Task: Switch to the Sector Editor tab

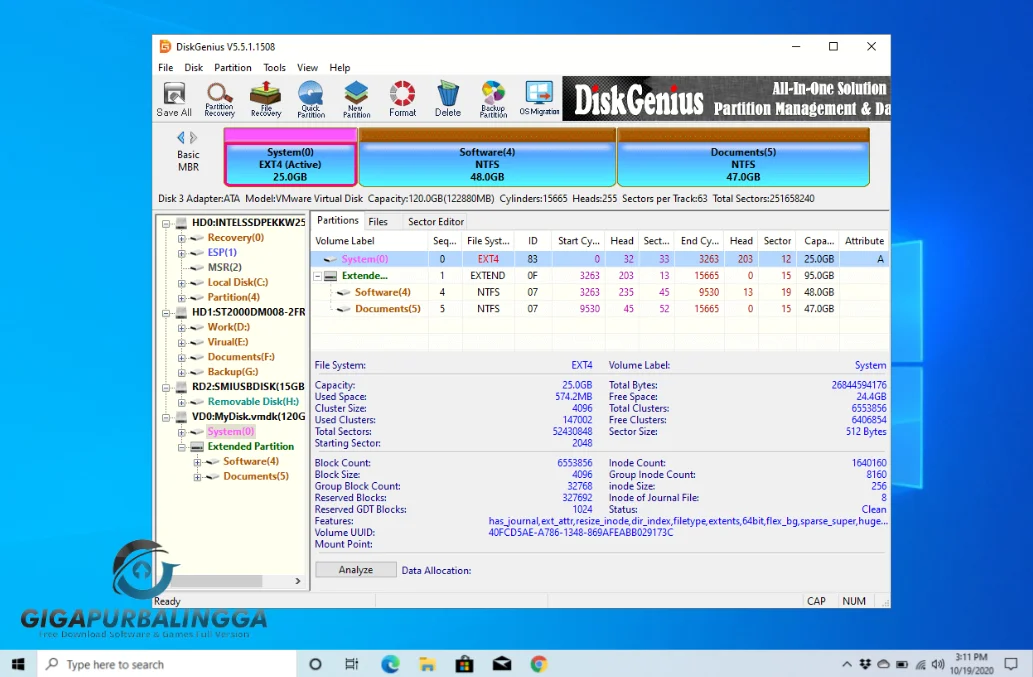Action: point(435,221)
